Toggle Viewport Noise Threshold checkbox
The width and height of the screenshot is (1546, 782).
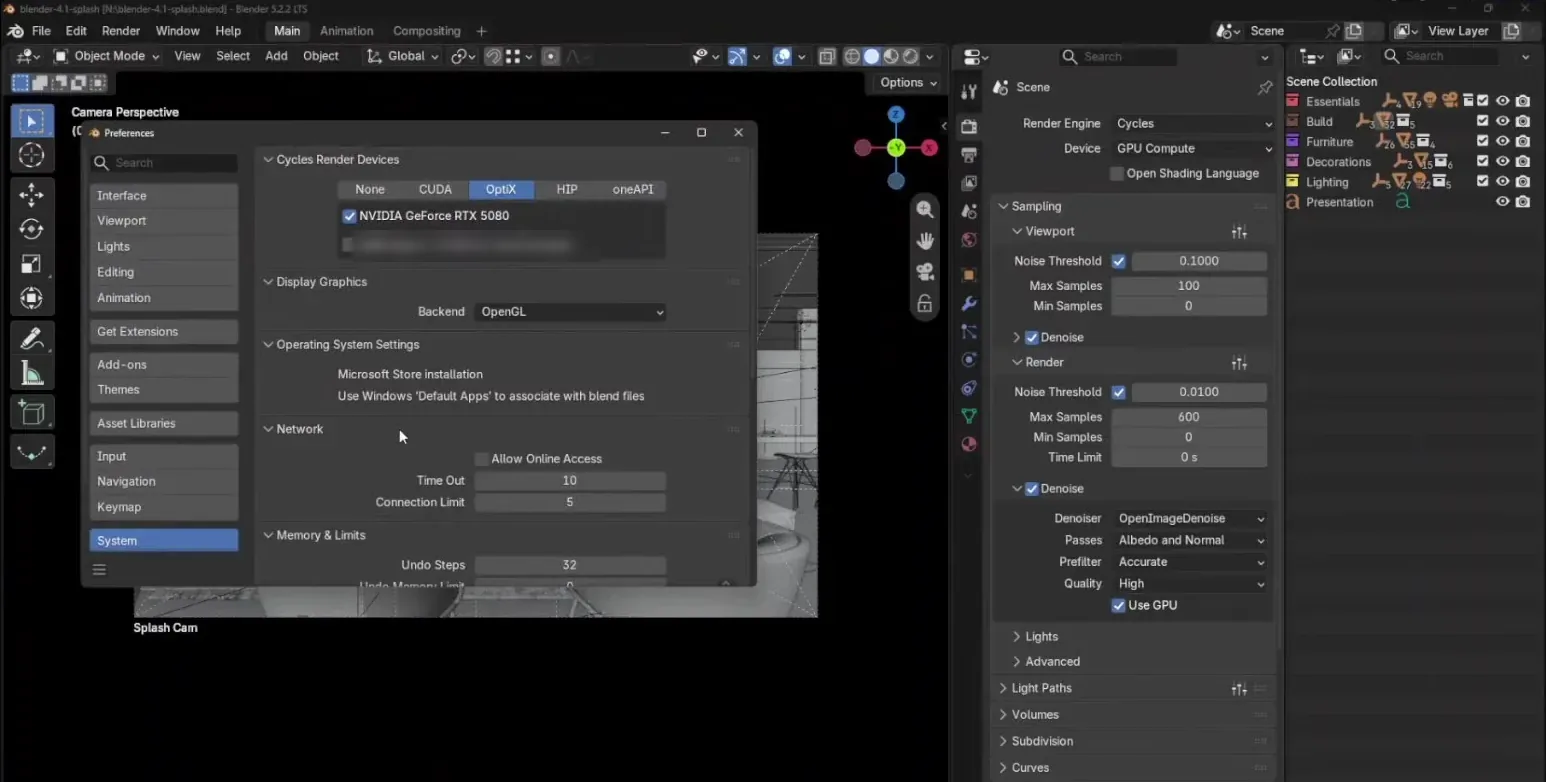click(x=1118, y=261)
